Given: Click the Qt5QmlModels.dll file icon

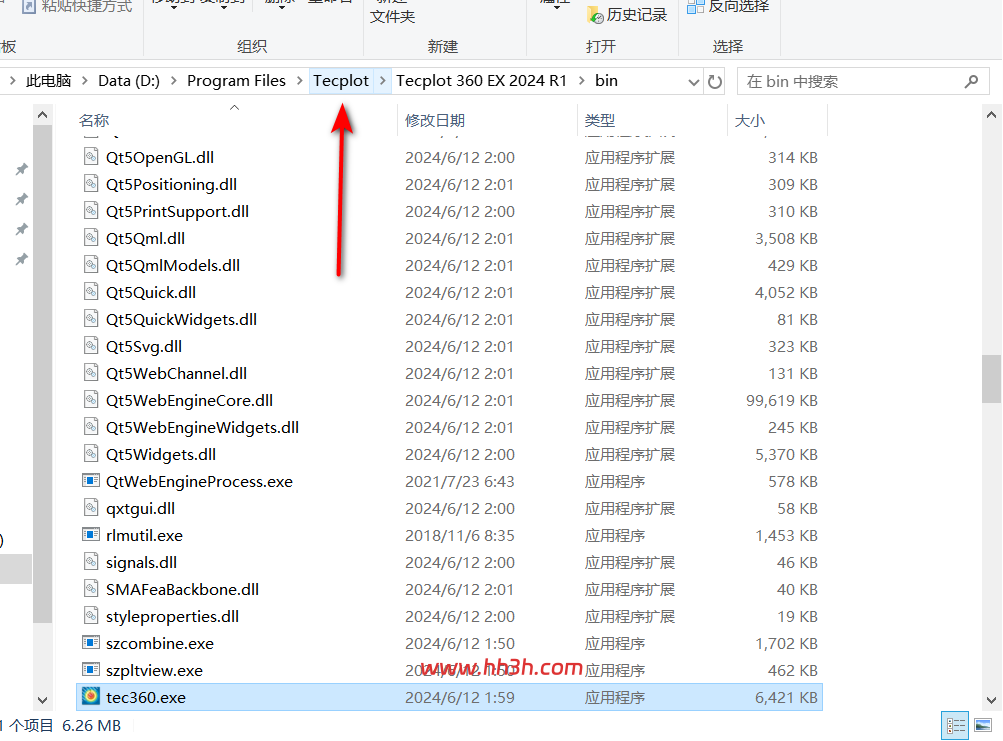Looking at the screenshot, I should tap(91, 265).
